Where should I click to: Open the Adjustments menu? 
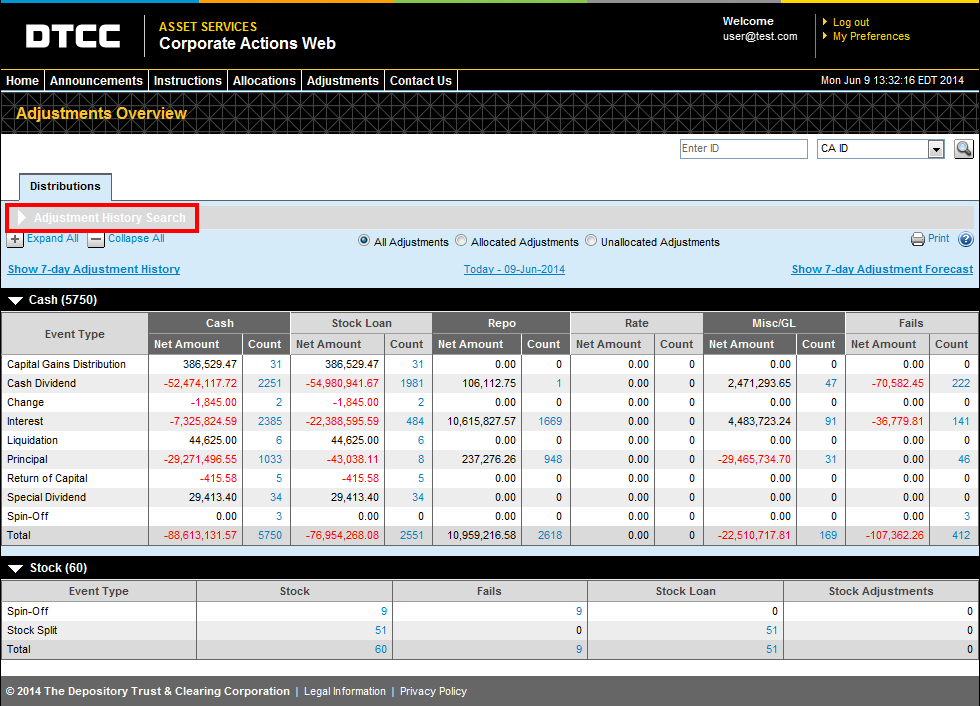pyautogui.click(x=342, y=81)
